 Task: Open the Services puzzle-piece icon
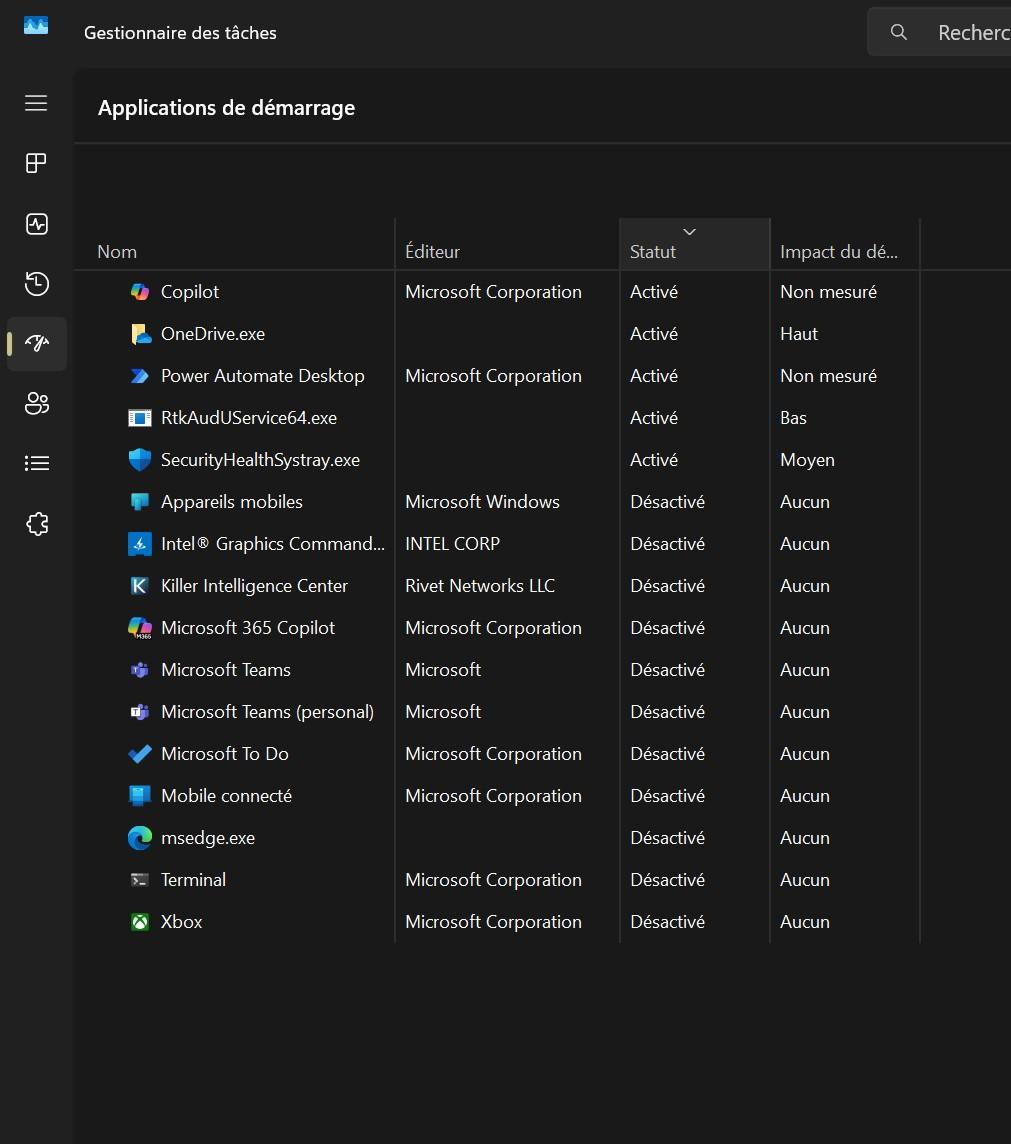36,523
